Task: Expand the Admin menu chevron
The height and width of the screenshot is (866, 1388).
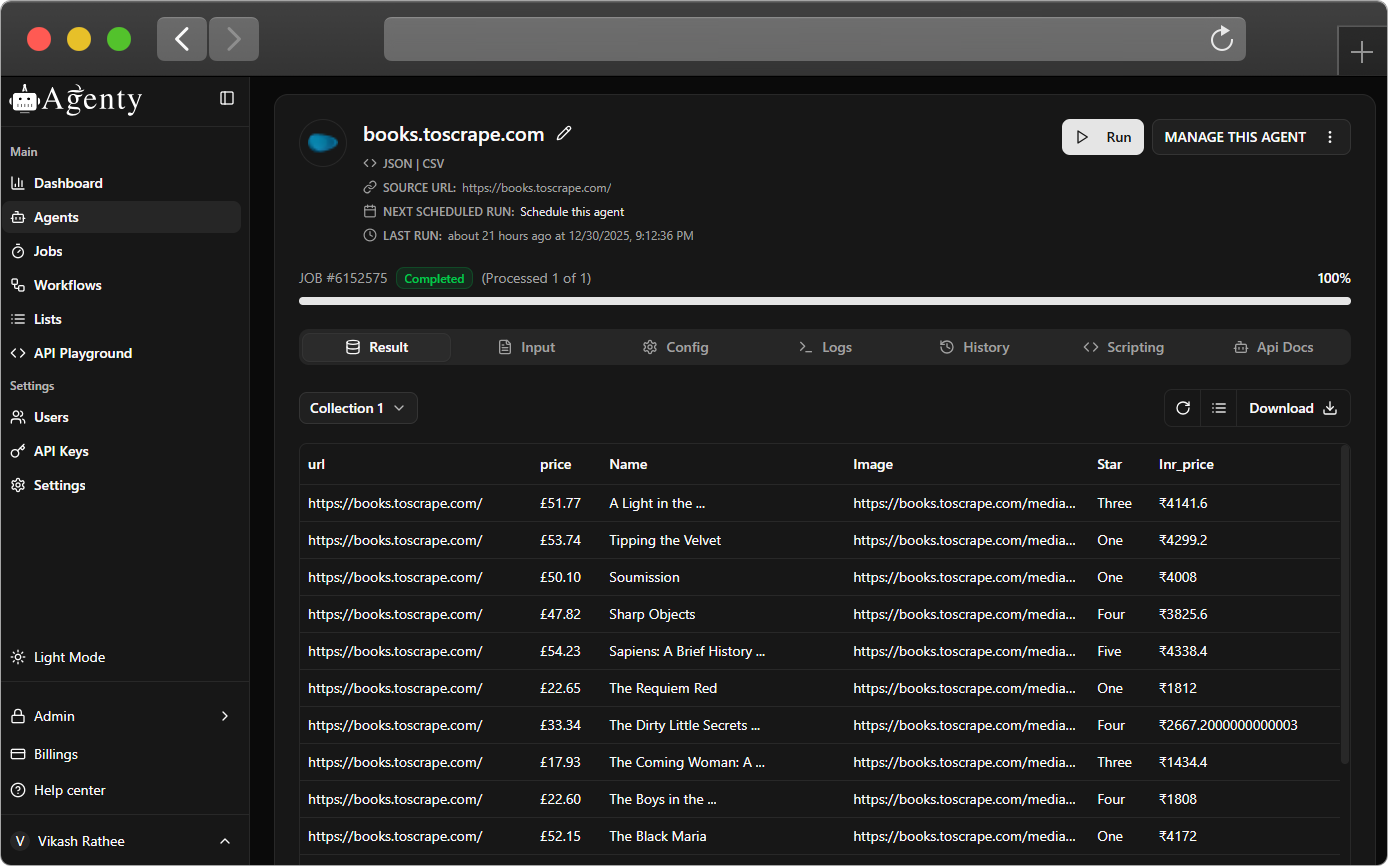Action: 224,716
